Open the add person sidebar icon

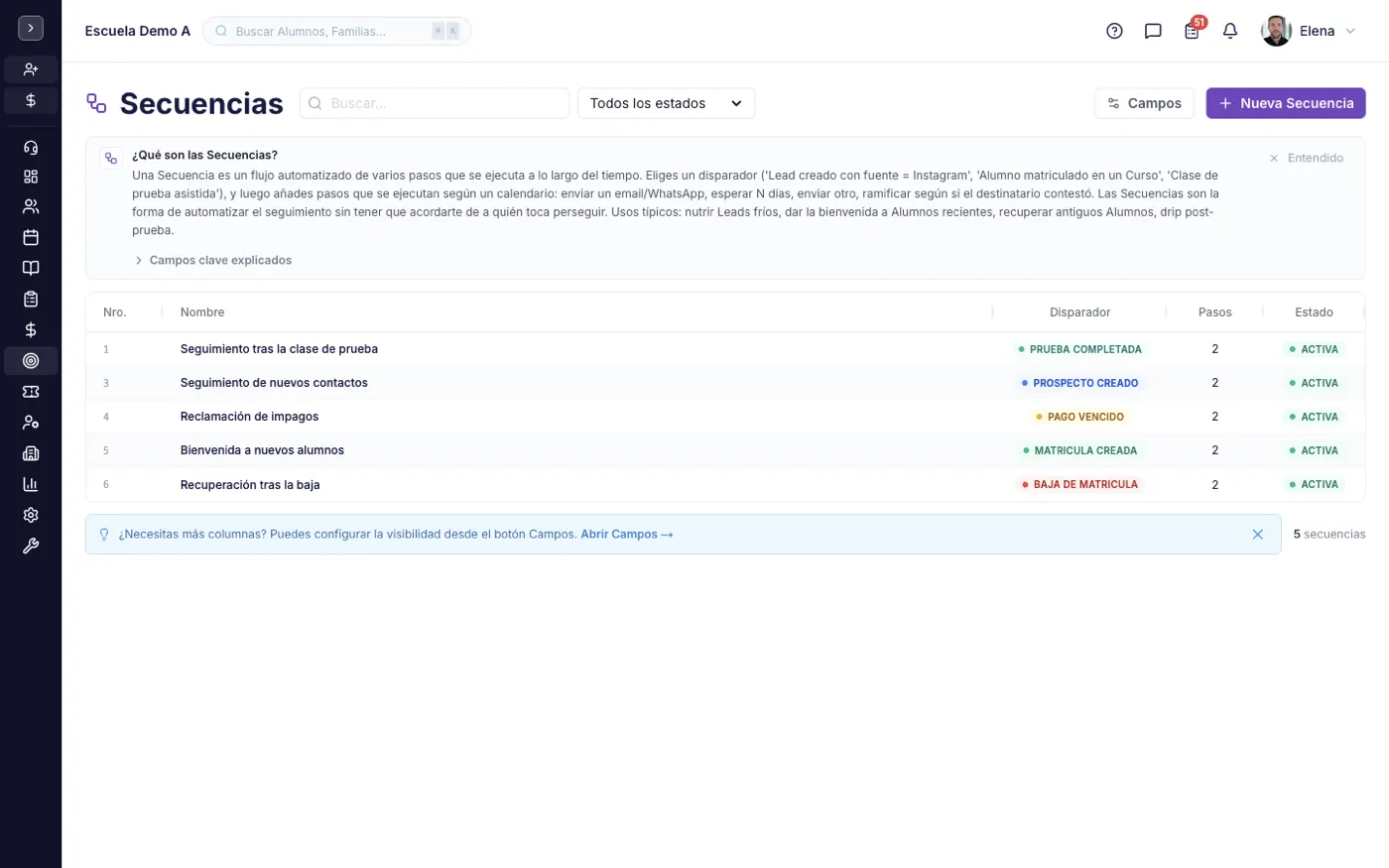click(x=31, y=69)
